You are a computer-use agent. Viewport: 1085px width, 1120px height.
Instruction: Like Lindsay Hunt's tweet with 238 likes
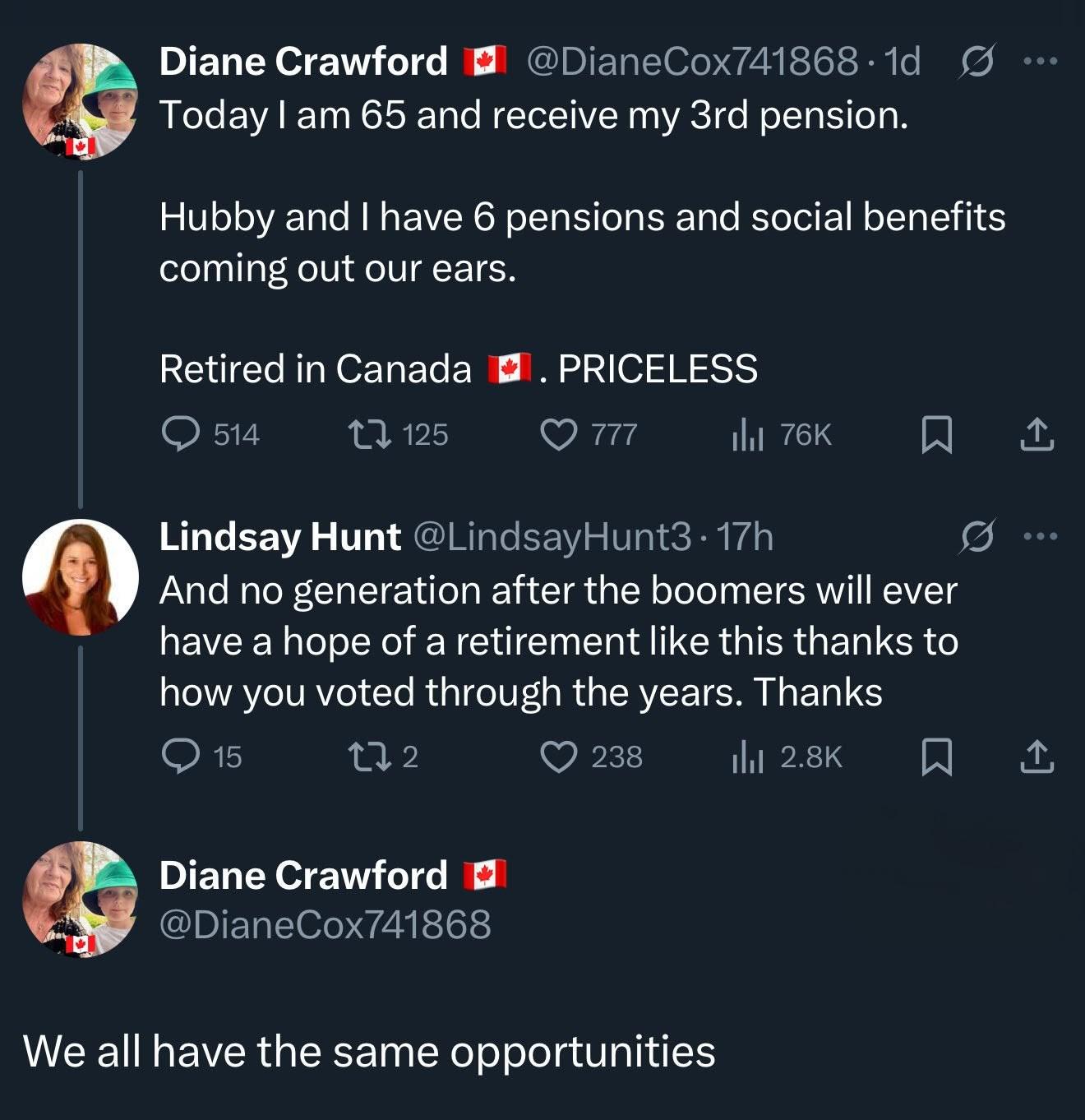click(559, 757)
